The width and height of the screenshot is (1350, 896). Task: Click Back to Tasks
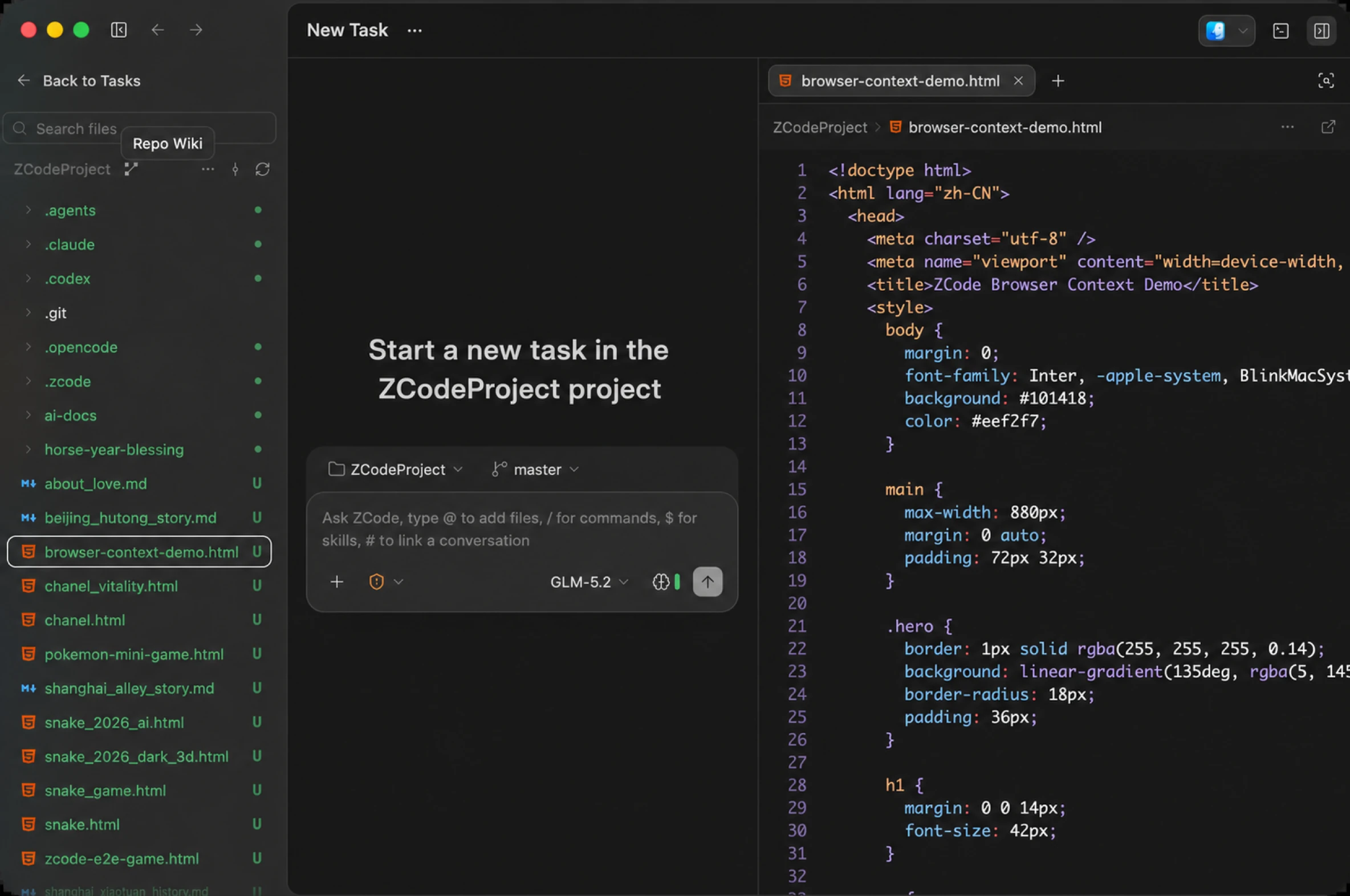pyautogui.click(x=79, y=80)
